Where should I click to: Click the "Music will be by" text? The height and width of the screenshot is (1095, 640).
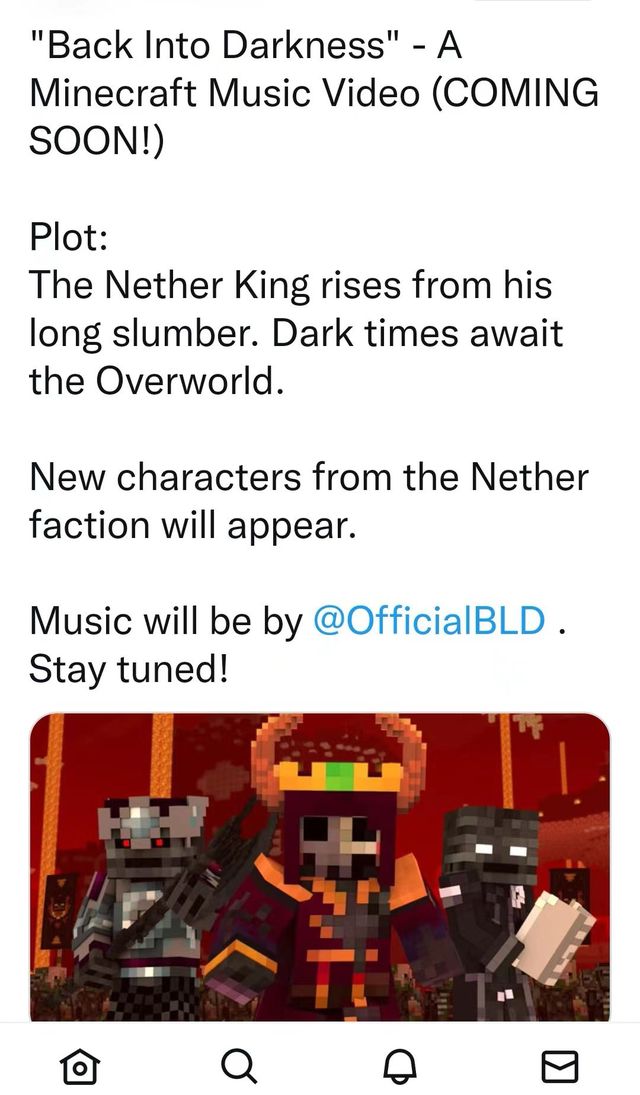166,620
